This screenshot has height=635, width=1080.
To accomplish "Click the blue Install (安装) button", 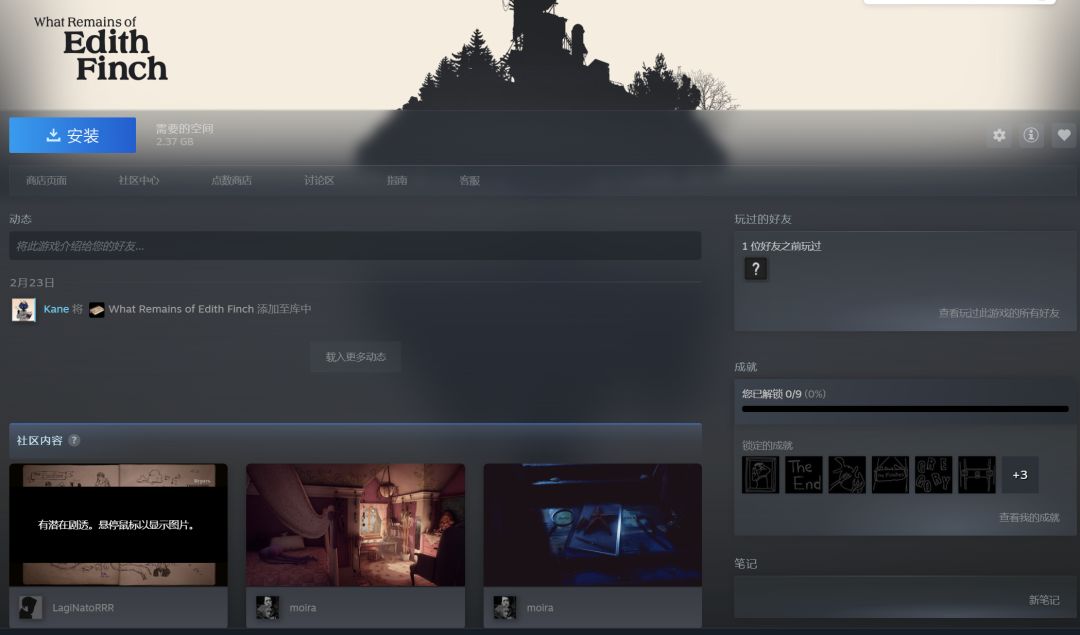I will (72, 135).
